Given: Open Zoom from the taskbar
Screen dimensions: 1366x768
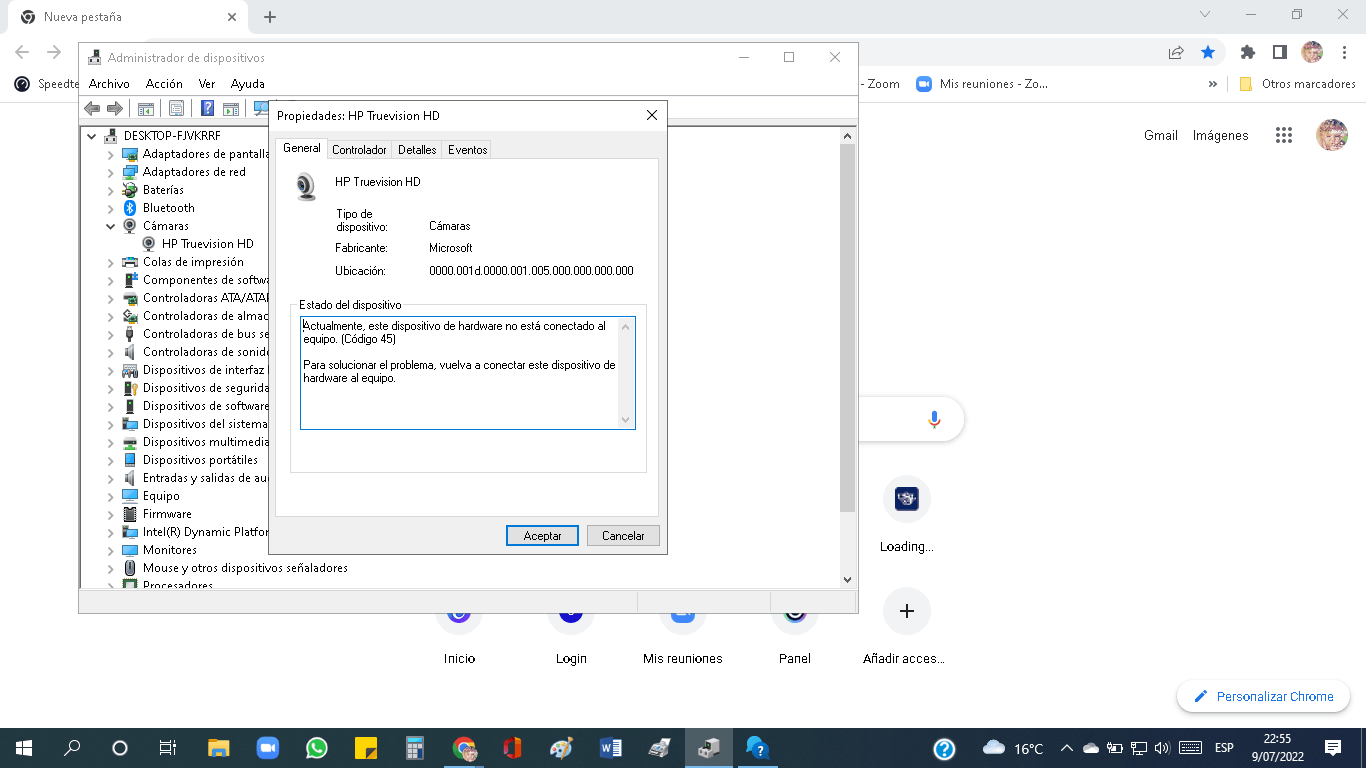Looking at the screenshot, I should point(267,748).
